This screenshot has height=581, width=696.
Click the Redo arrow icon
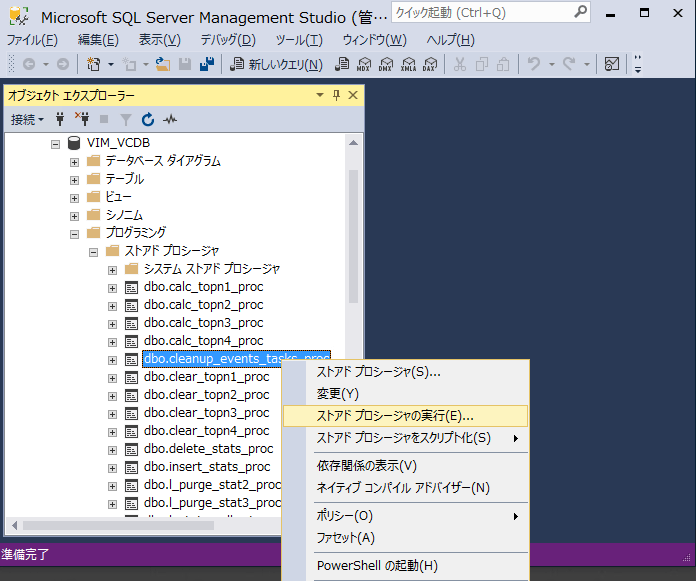click(x=569, y=64)
